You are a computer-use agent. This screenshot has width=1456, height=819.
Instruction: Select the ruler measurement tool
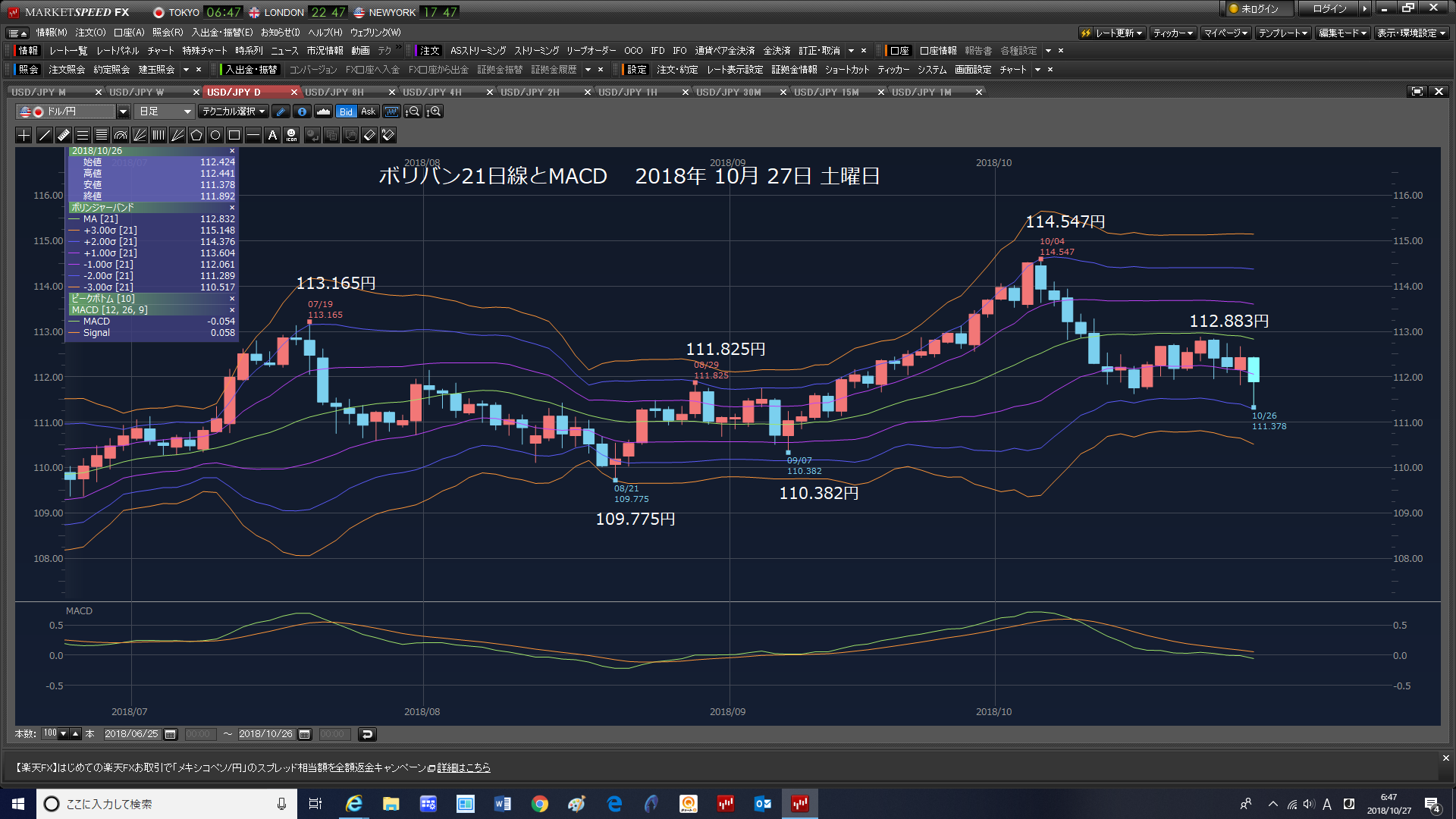[64, 135]
